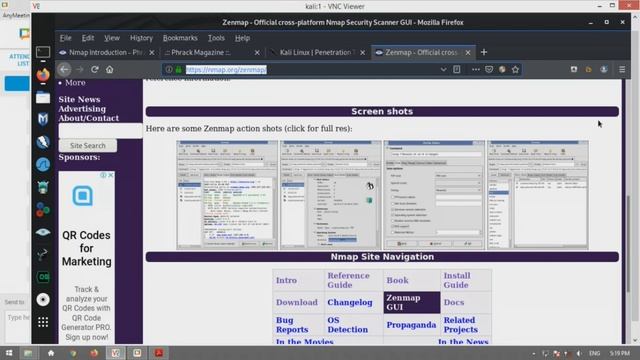Expand the URL bar history dropdown
The image size is (640, 360).
[x=443, y=69]
